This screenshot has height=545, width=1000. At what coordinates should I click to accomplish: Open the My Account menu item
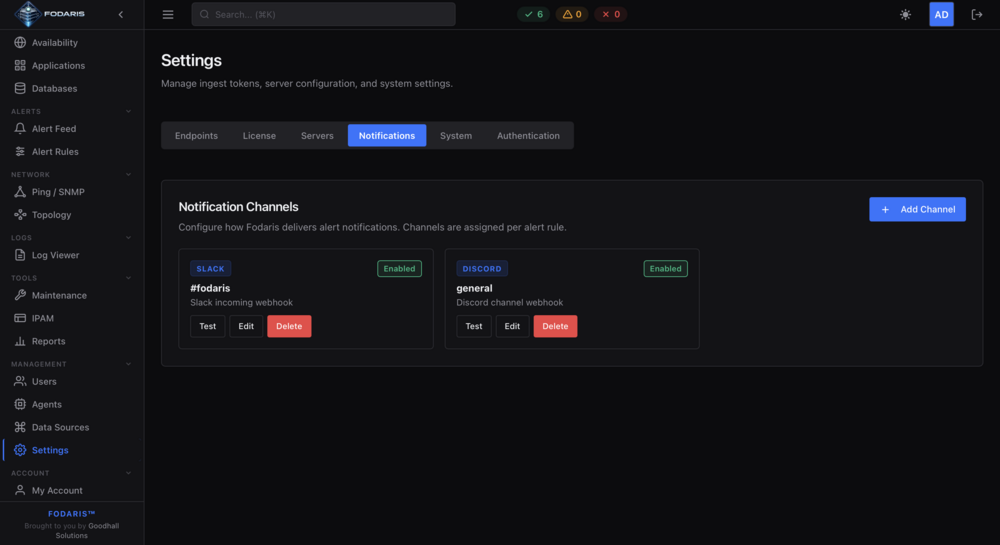tap(71, 490)
